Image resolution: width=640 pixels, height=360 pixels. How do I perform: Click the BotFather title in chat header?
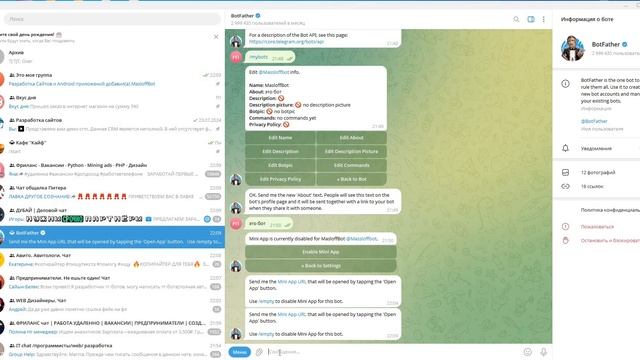point(242,16)
